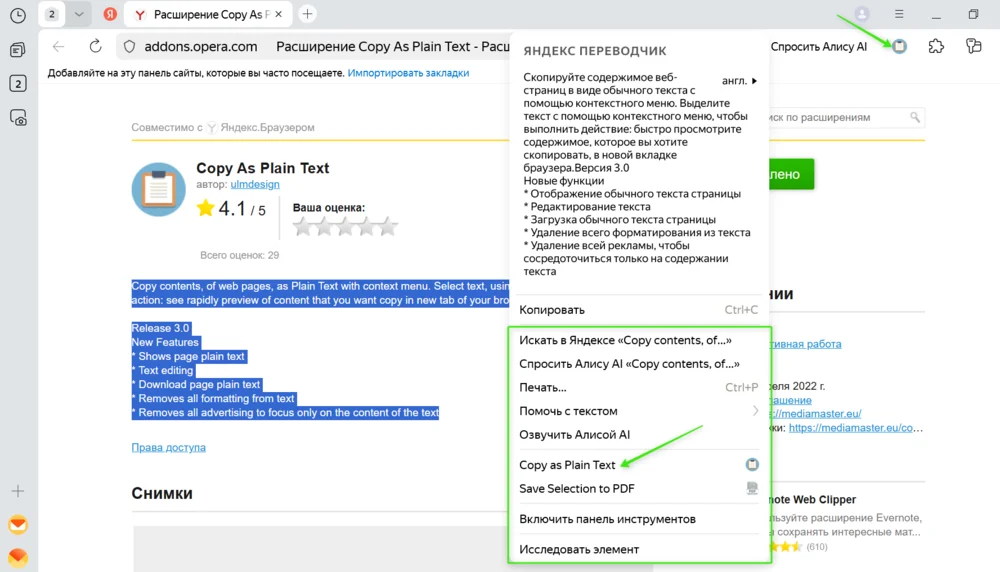The height and width of the screenshot is (572, 1000).
Task: Click the 'Release 3.0' selected text line
Action: (161, 328)
